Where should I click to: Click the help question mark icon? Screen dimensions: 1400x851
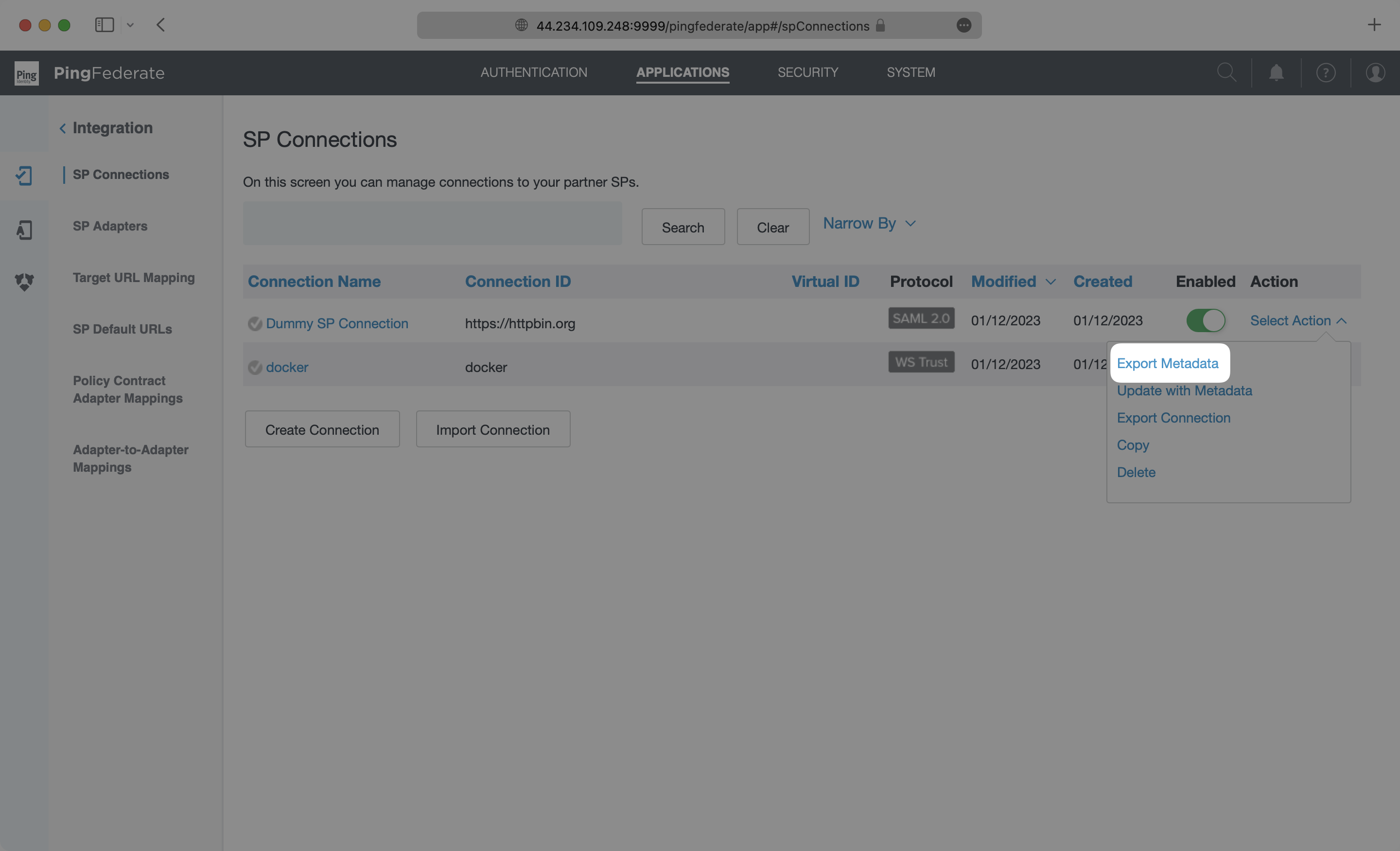[1325, 72]
